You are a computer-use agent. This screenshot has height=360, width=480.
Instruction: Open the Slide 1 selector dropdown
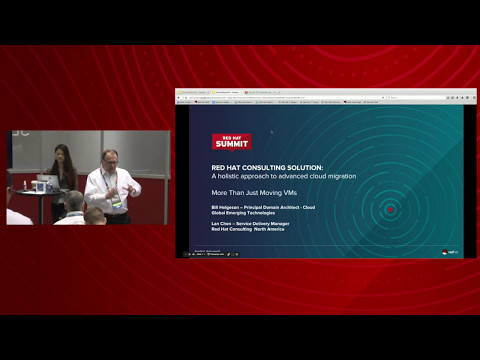[x=201, y=254]
